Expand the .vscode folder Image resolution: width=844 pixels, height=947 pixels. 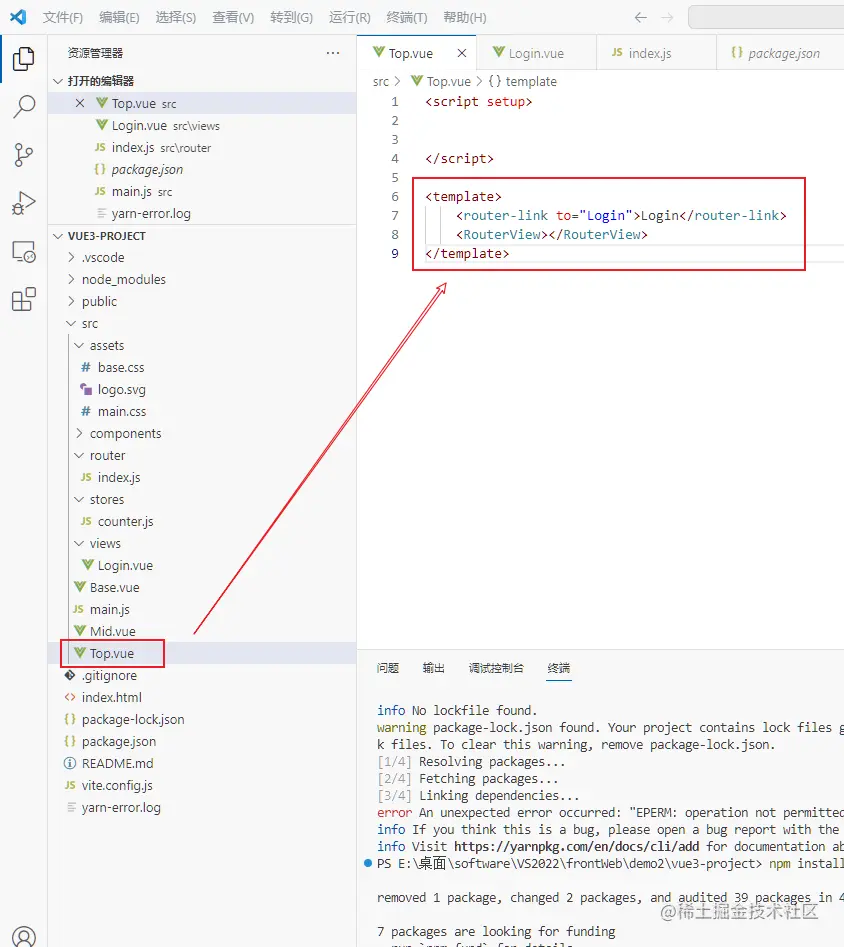point(202,257)
